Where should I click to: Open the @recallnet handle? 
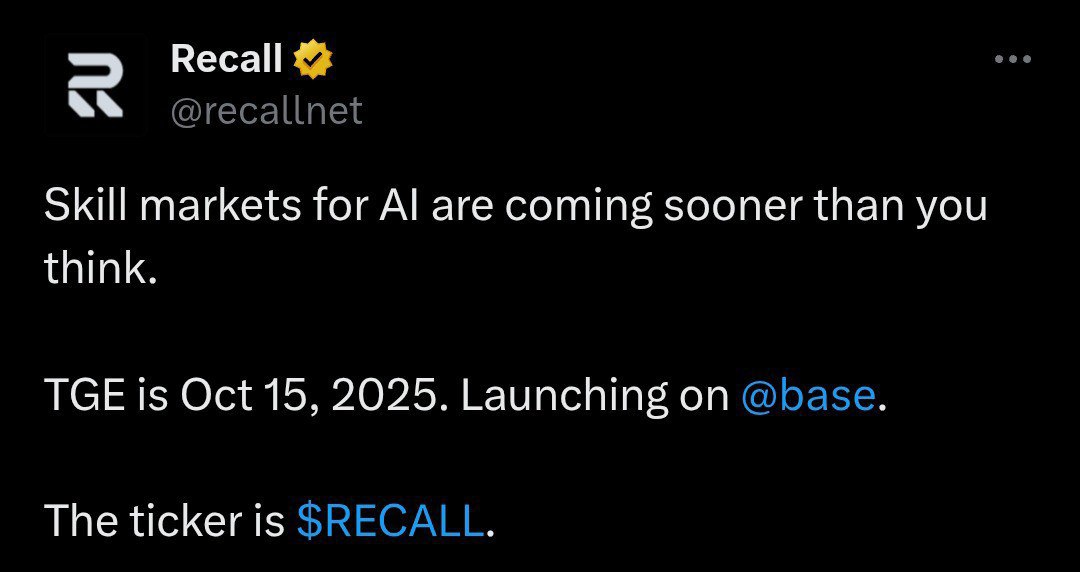click(266, 110)
